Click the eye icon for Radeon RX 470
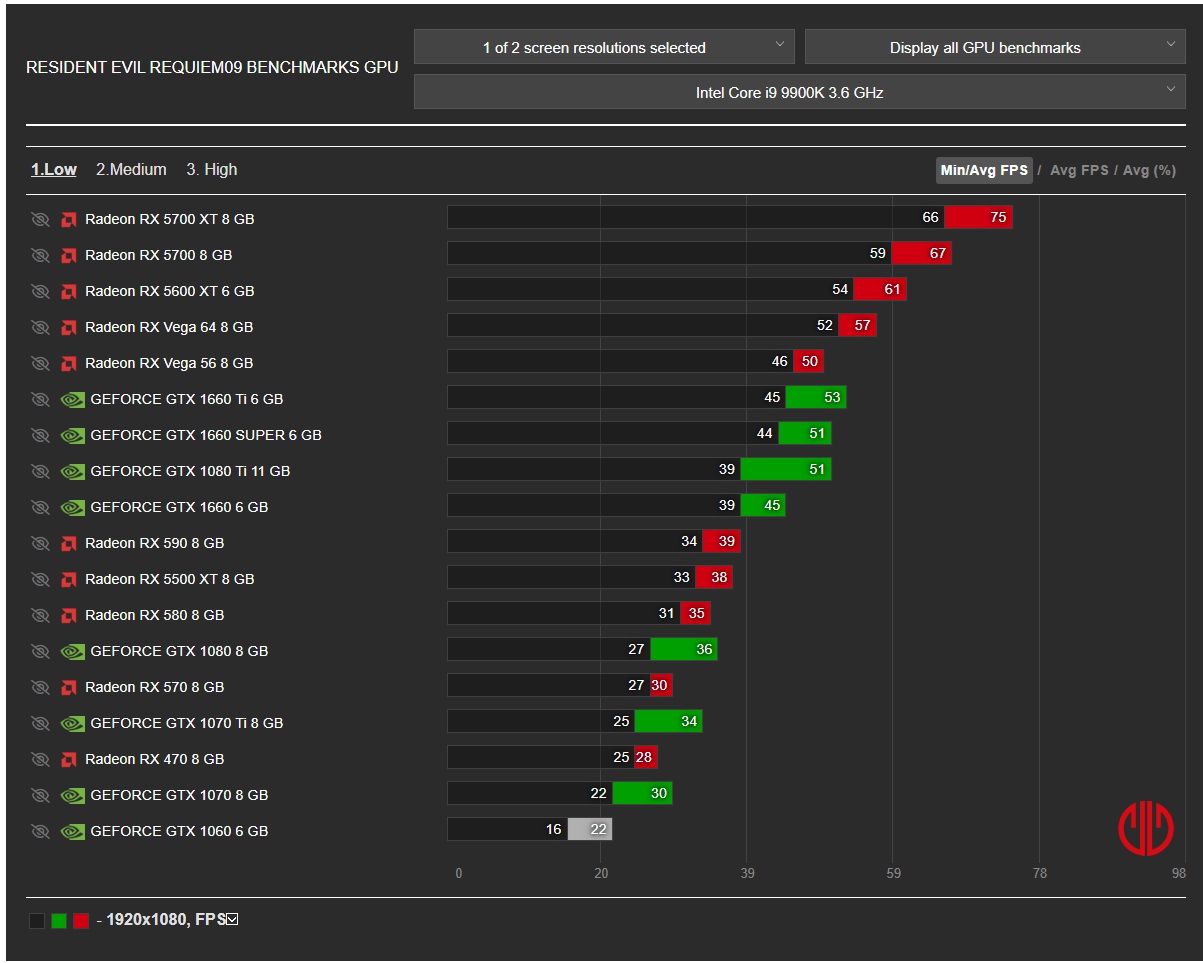Viewport: 1203px width, 963px height. point(40,759)
